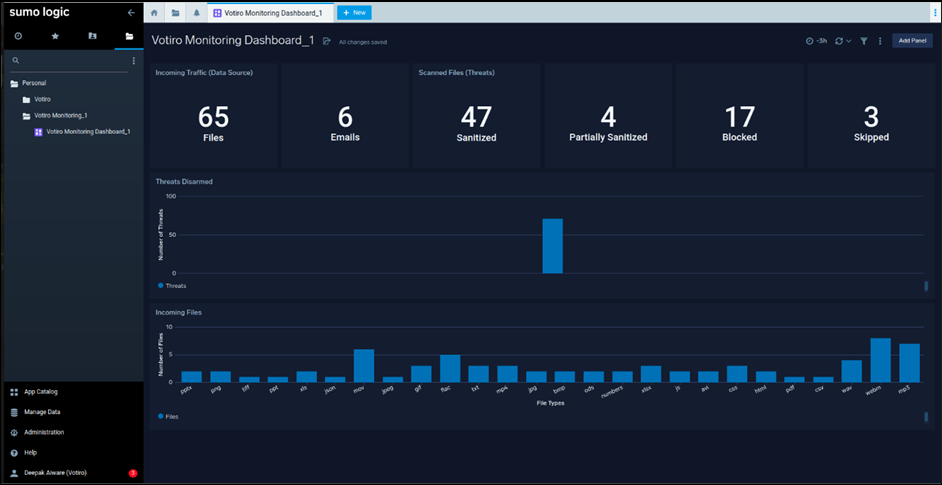Open the Favorites star tab in sidebar

[x=55, y=36]
